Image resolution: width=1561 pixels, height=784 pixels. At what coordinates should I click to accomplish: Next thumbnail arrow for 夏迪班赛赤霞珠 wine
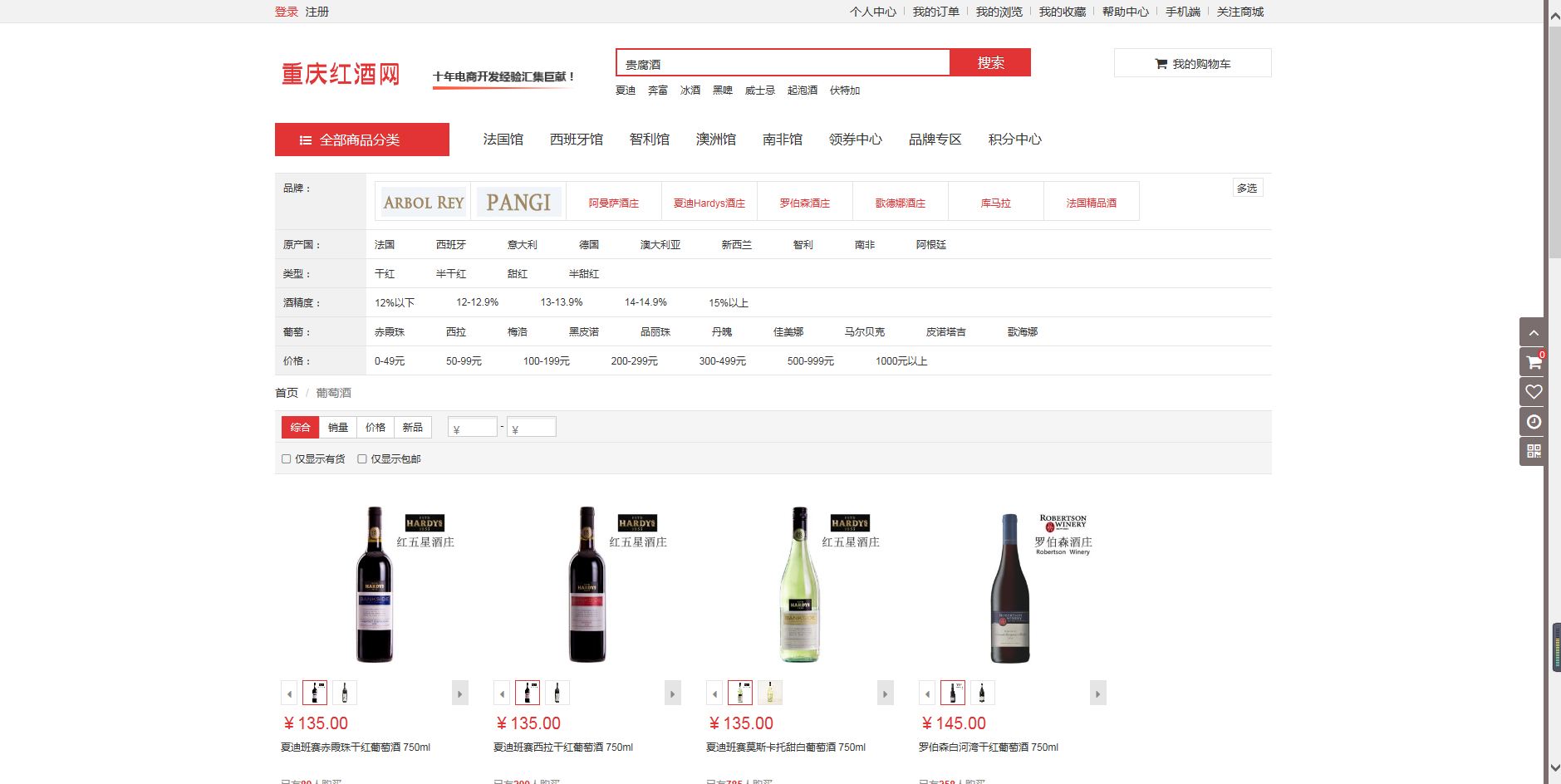point(459,693)
